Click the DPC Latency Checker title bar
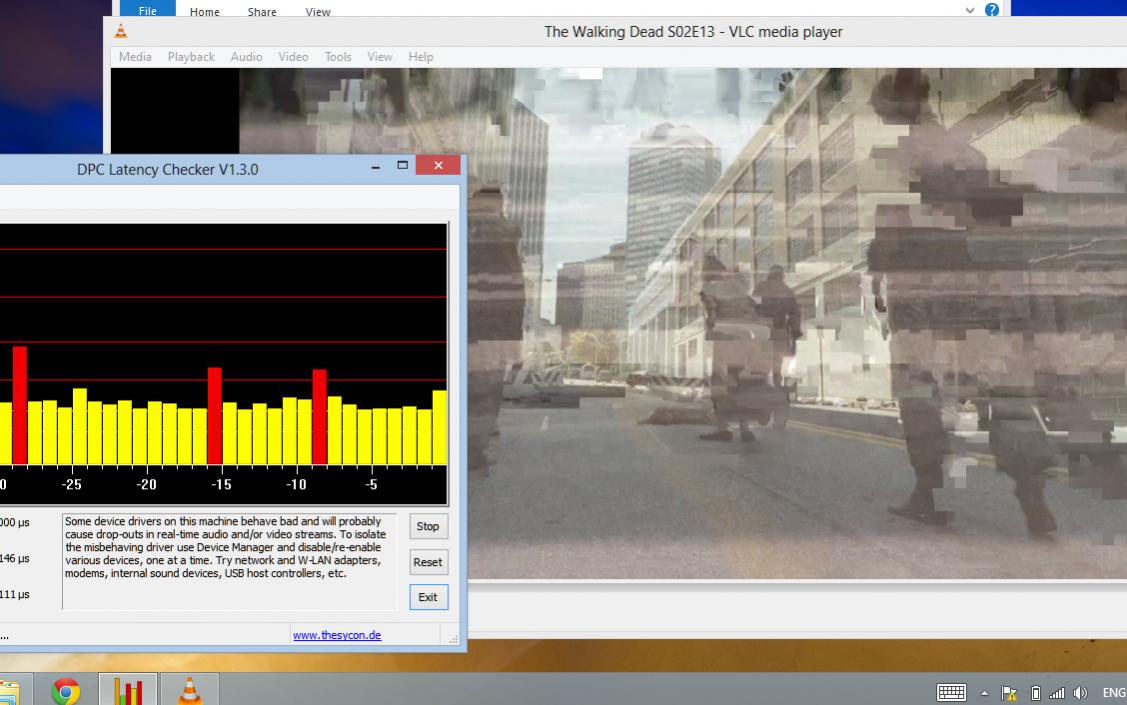Image resolution: width=1127 pixels, height=705 pixels. tap(167, 170)
